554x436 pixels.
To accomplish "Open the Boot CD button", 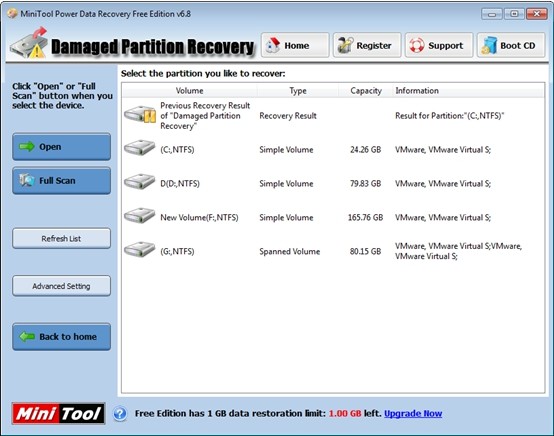I will tap(511, 45).
